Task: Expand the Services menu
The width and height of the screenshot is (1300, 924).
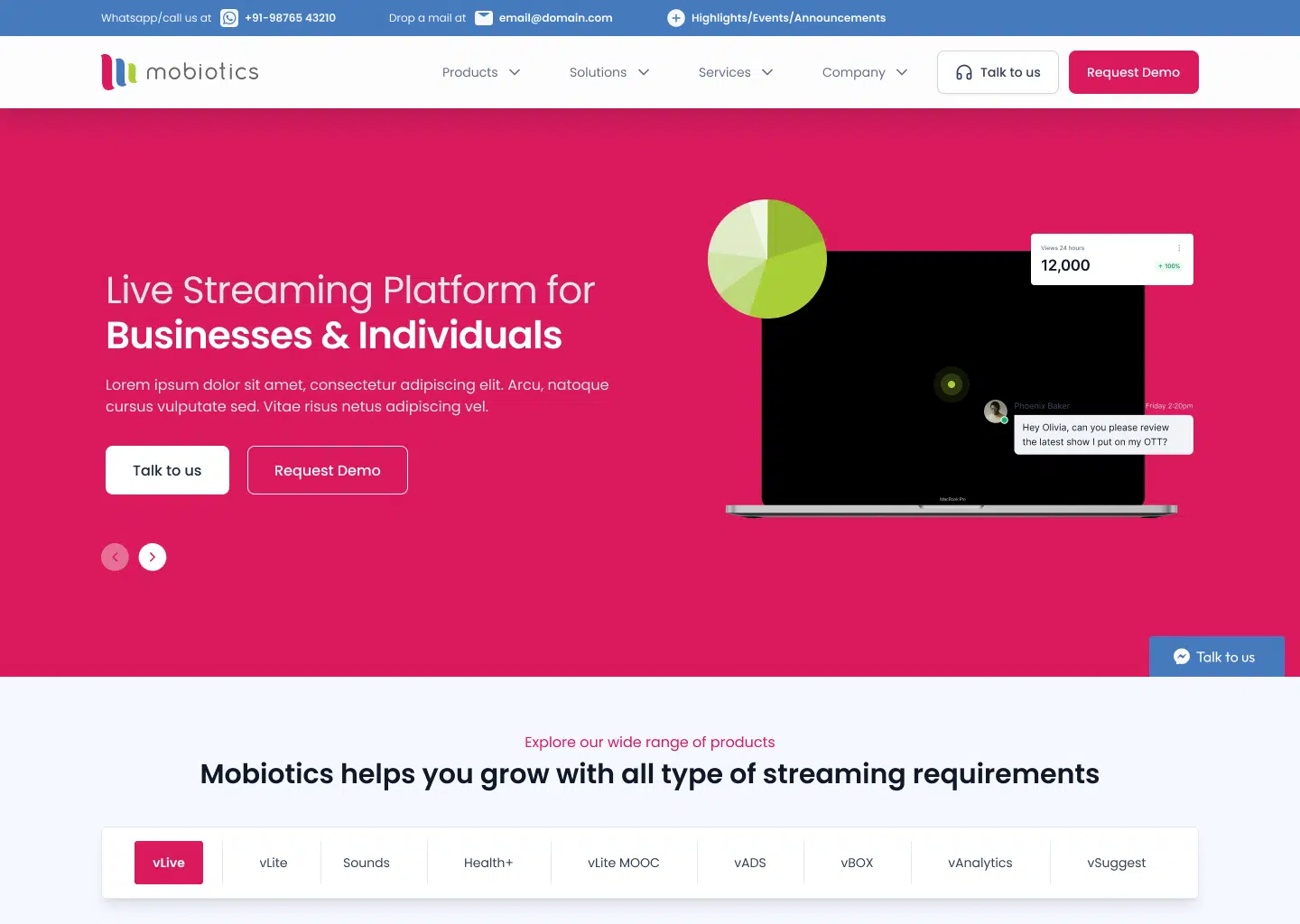Action: [736, 72]
